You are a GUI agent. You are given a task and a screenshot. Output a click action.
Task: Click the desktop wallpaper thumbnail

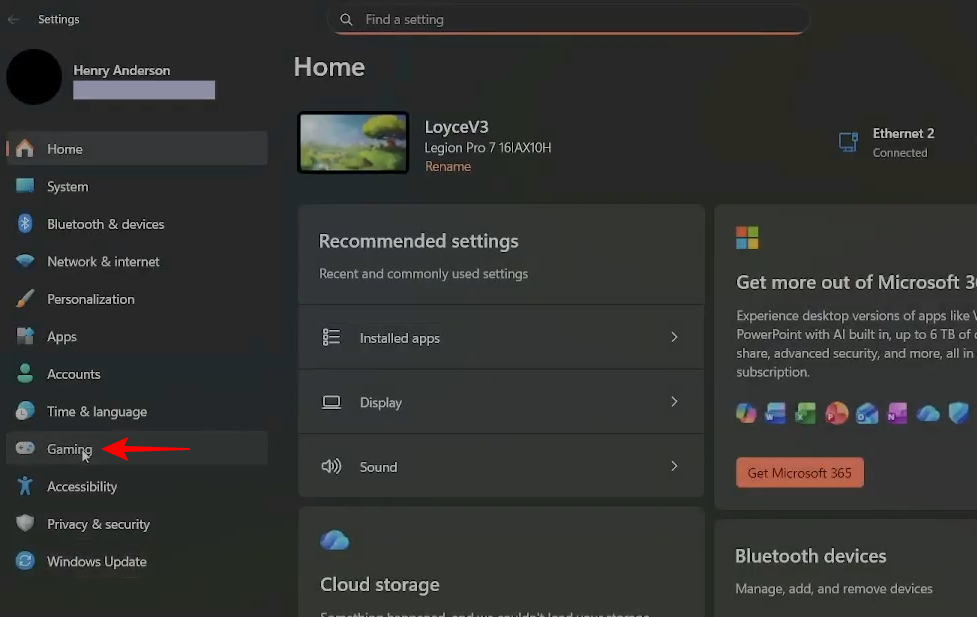point(353,142)
